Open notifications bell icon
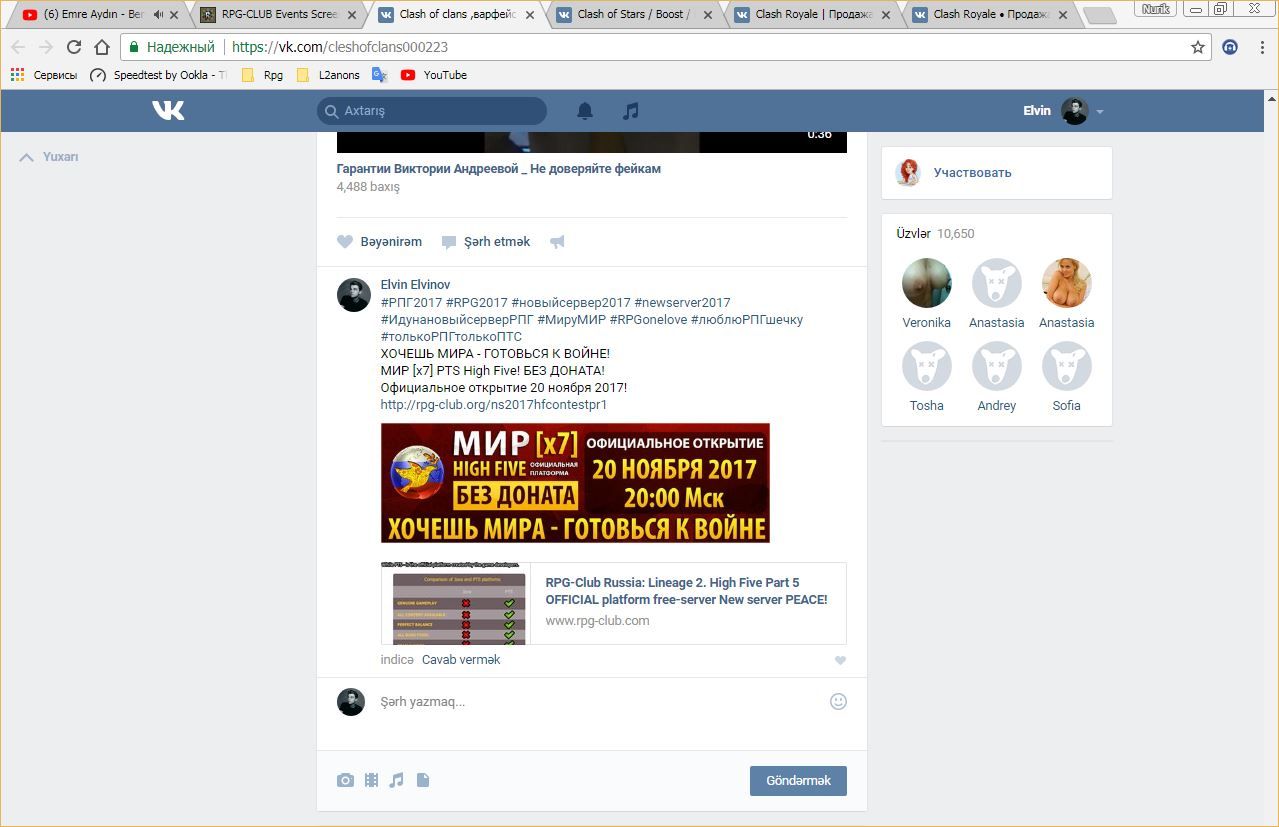This screenshot has height=827, width=1279. click(x=585, y=111)
